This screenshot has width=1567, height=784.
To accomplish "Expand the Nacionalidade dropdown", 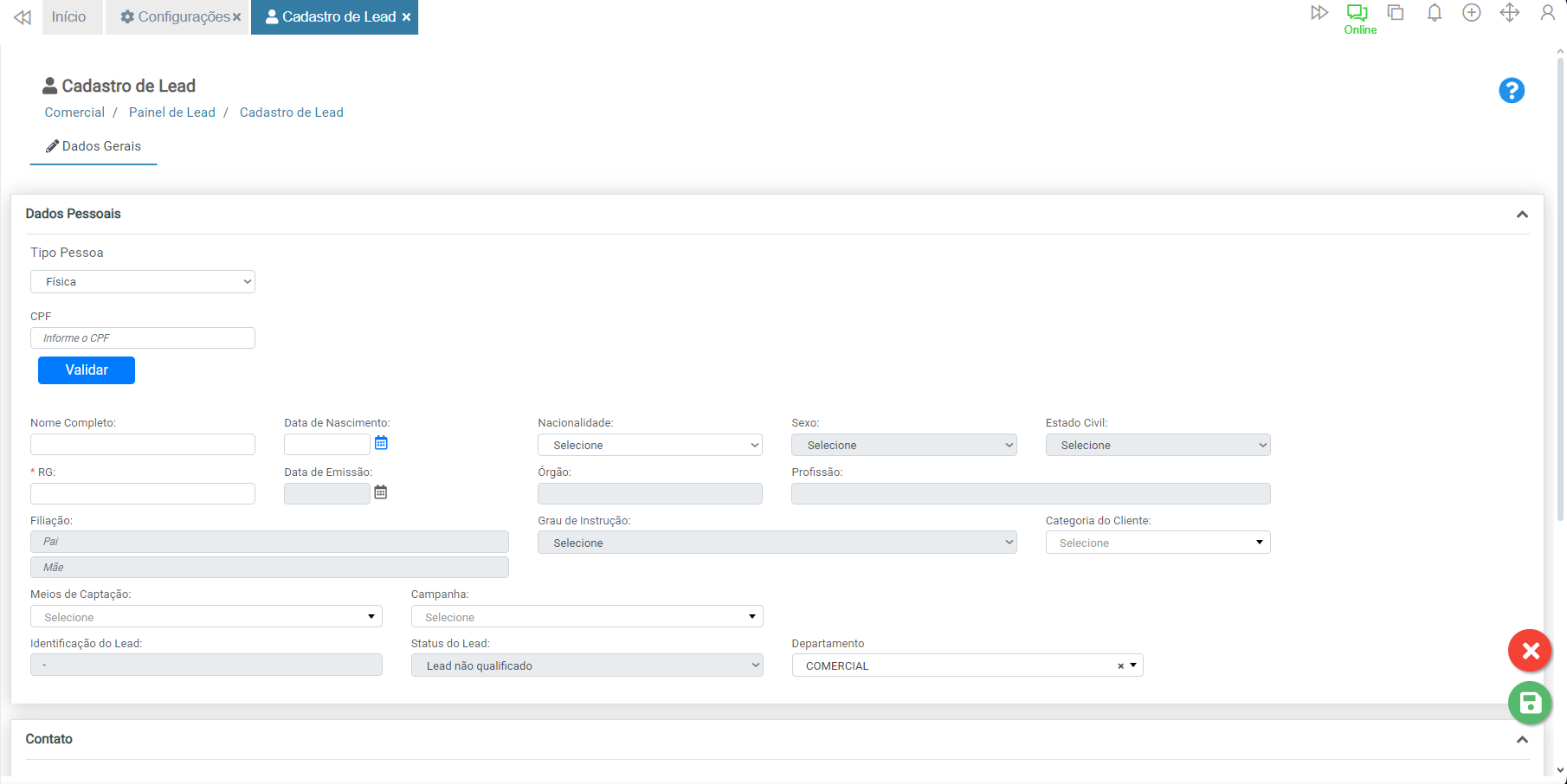I will pyautogui.click(x=649, y=445).
